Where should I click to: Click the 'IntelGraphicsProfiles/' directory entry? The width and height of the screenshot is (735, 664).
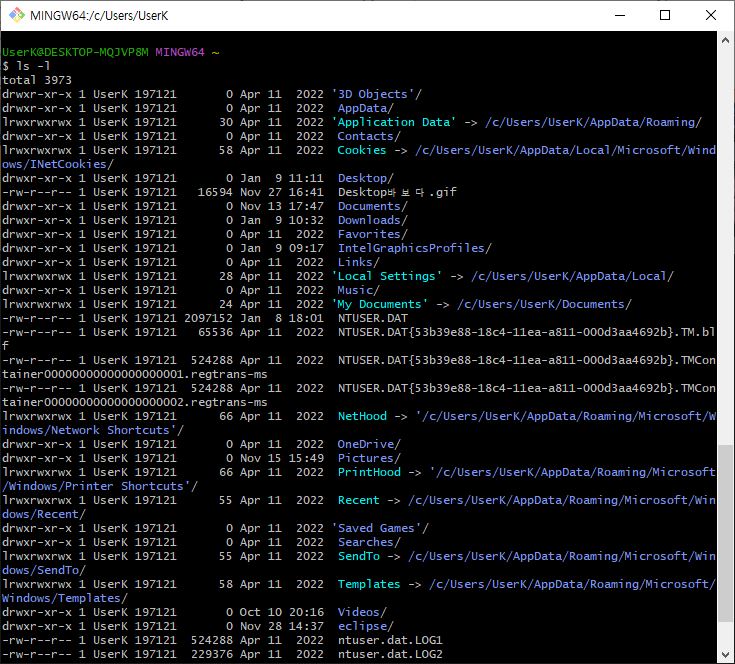415,248
